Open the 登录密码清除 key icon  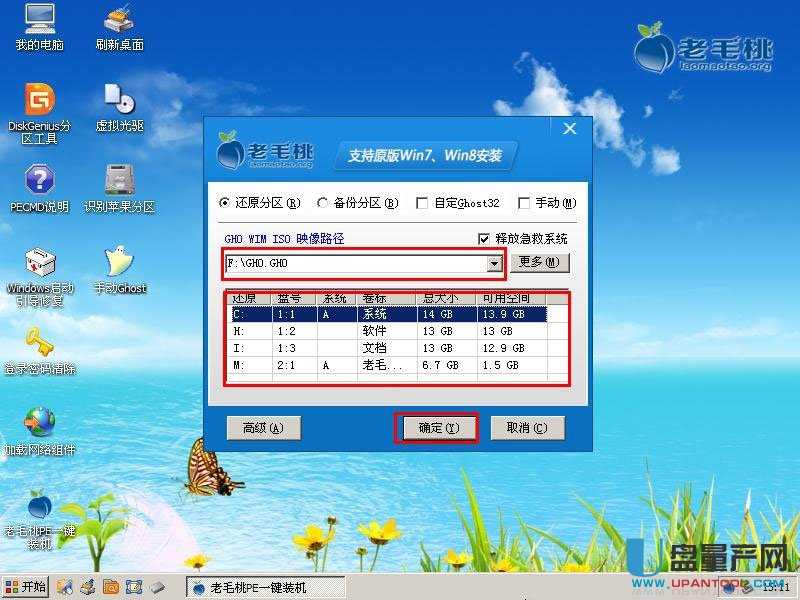pos(39,345)
